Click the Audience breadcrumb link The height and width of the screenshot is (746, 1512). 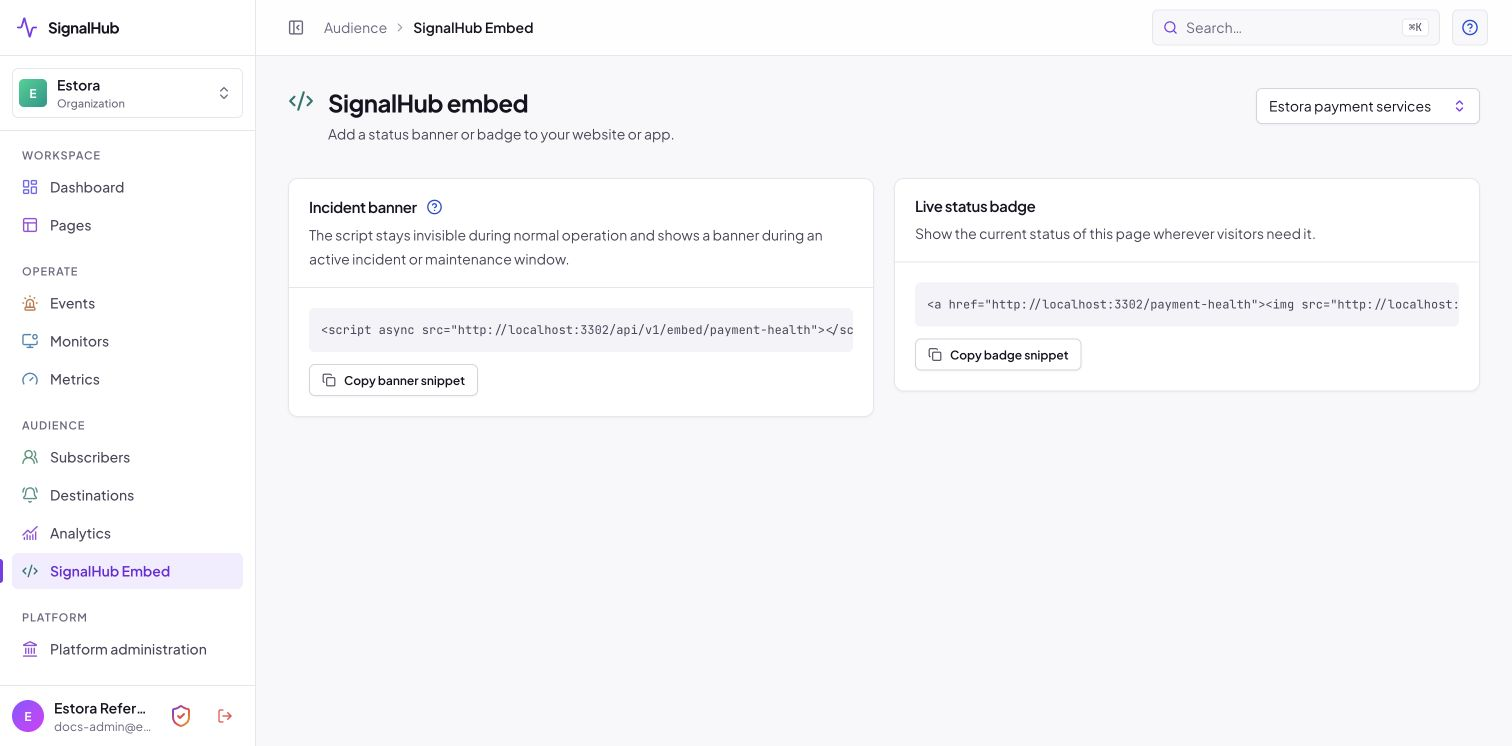pyautogui.click(x=355, y=28)
